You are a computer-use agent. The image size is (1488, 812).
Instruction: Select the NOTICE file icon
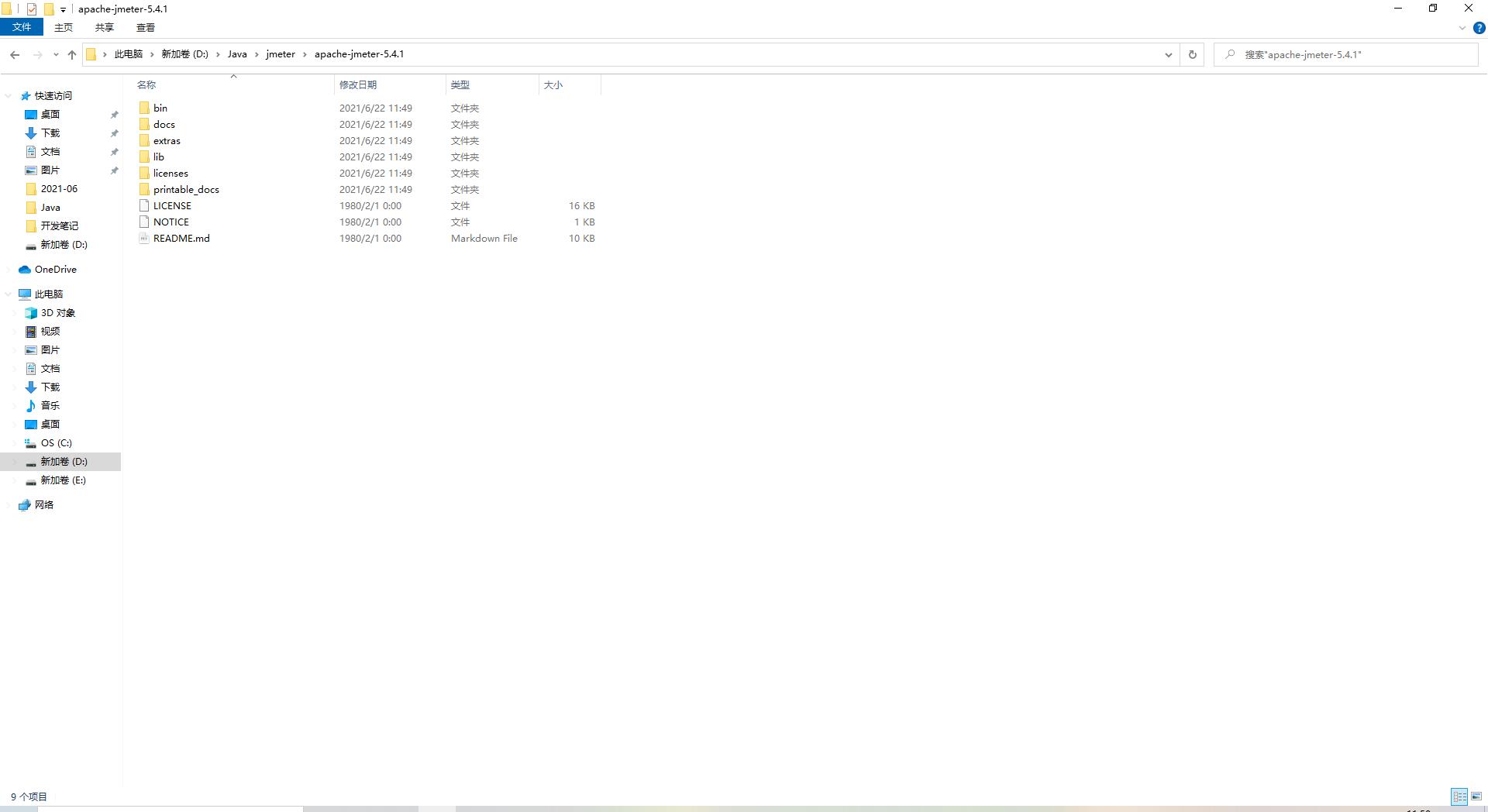[144, 222]
